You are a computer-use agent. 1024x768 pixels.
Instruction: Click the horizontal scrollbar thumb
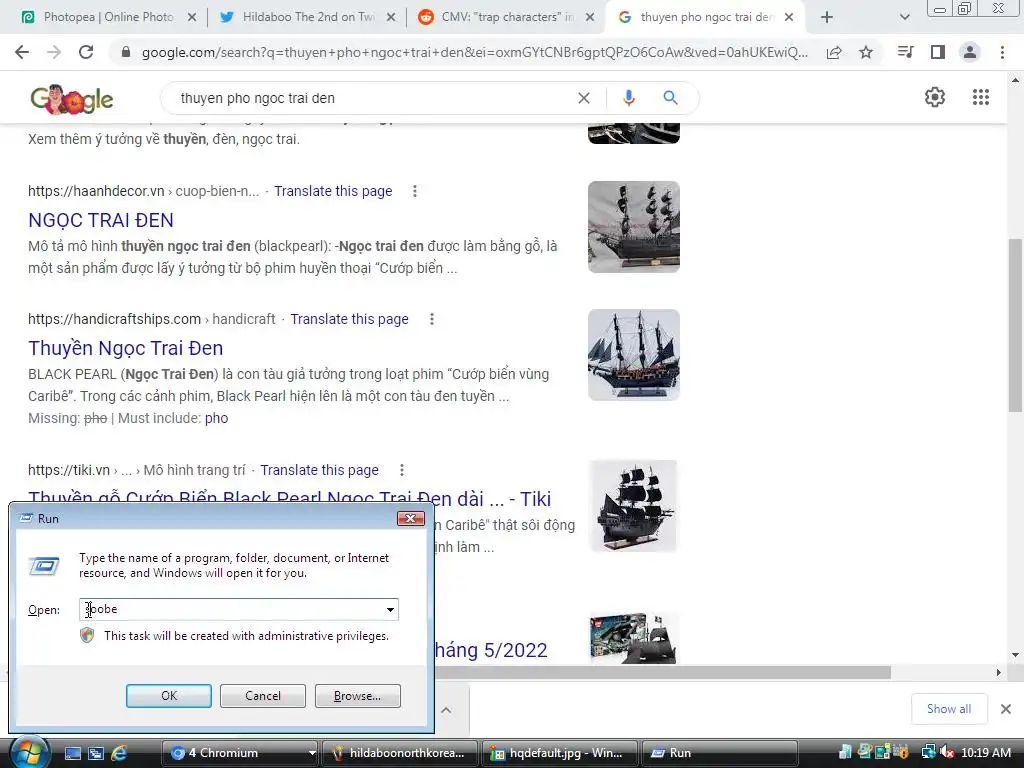[663, 673]
